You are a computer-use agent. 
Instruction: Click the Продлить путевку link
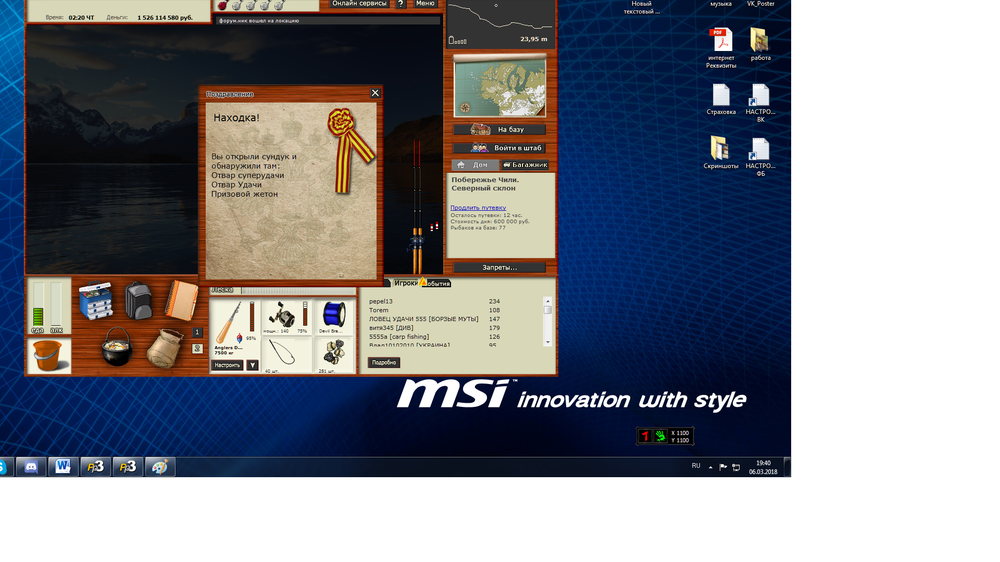tap(478, 207)
